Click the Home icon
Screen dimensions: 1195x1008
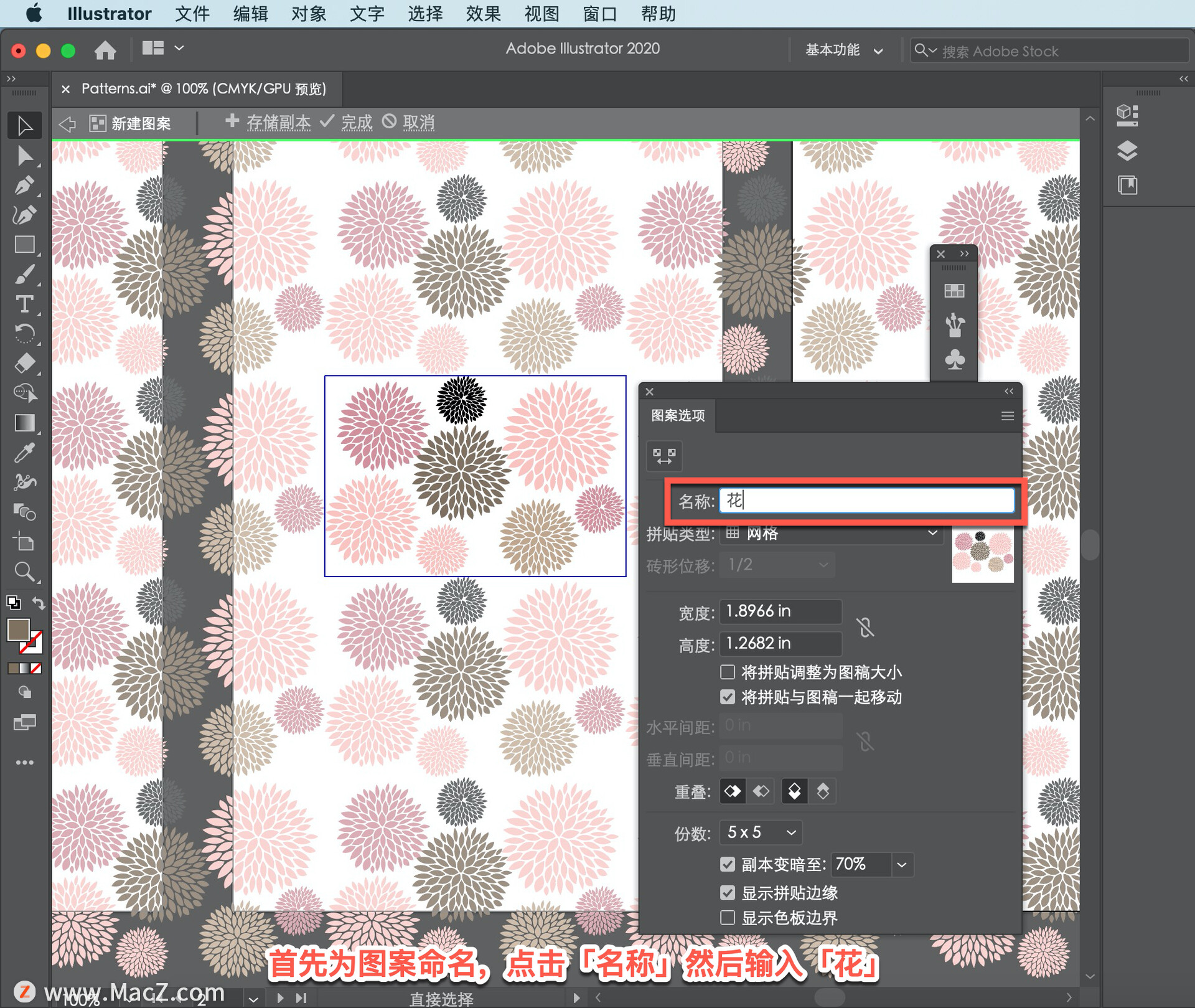click(x=105, y=50)
